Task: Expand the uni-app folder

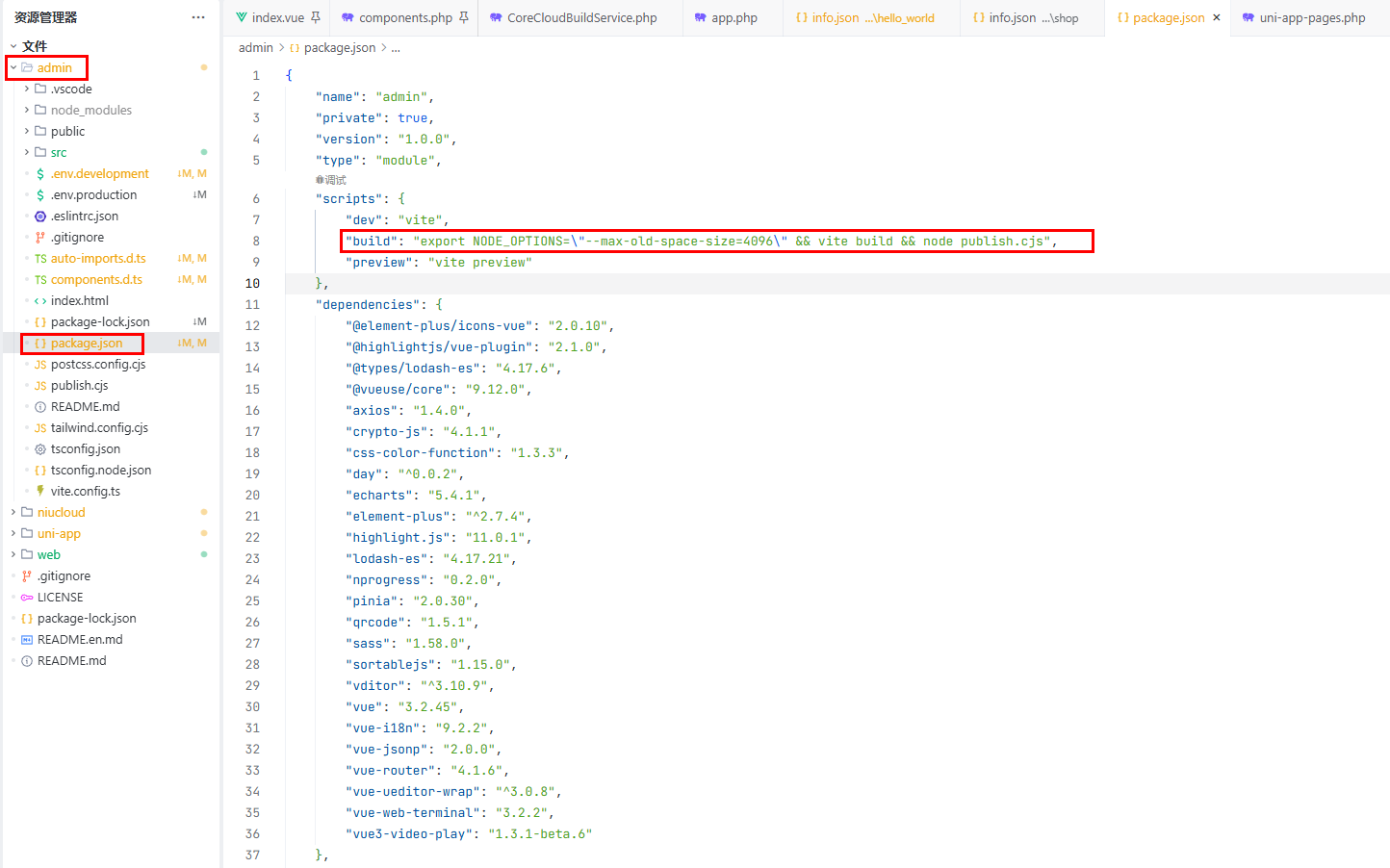Action: point(13,534)
